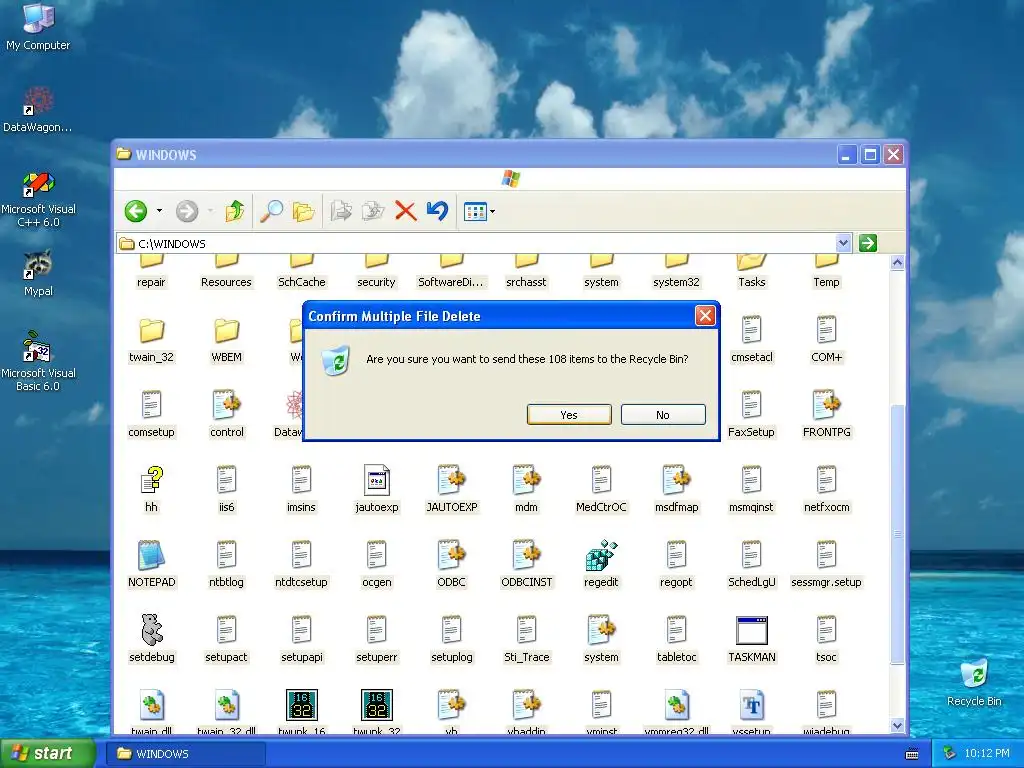Viewport: 1024px width, 768px height.
Task: Expand the Views dropdown arrow
Action: [x=492, y=212]
